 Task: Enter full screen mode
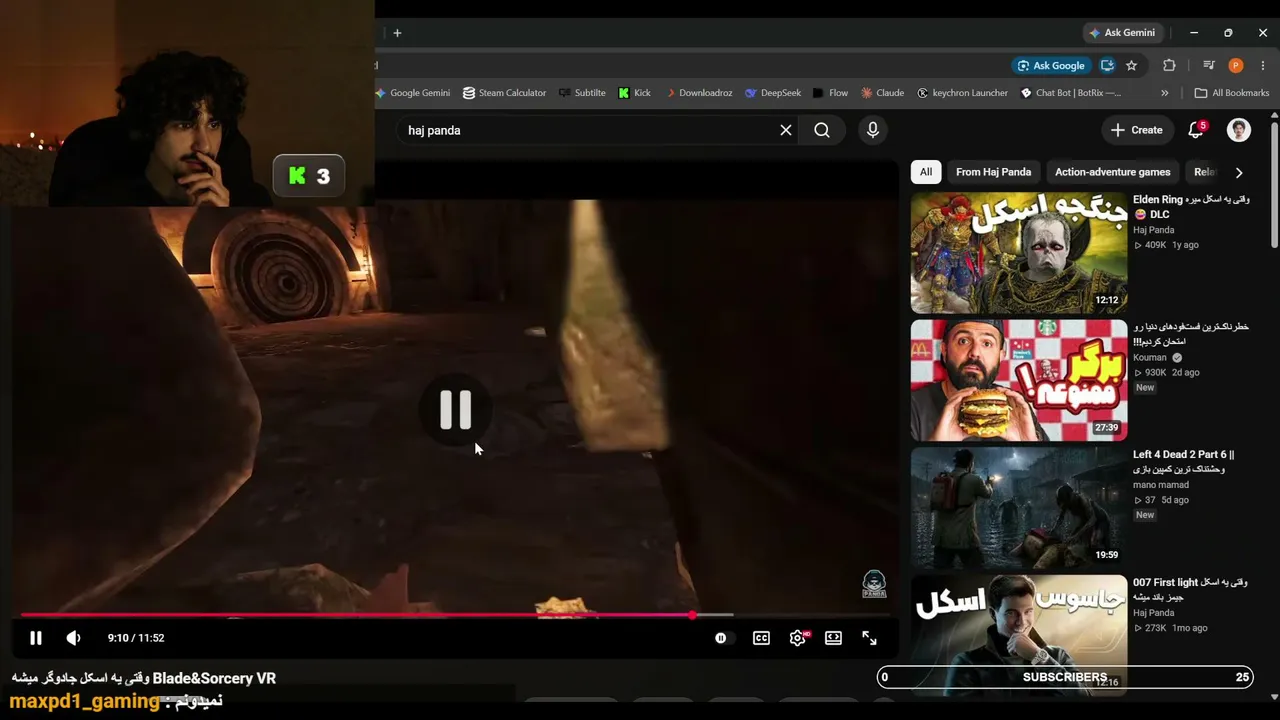[x=869, y=638]
